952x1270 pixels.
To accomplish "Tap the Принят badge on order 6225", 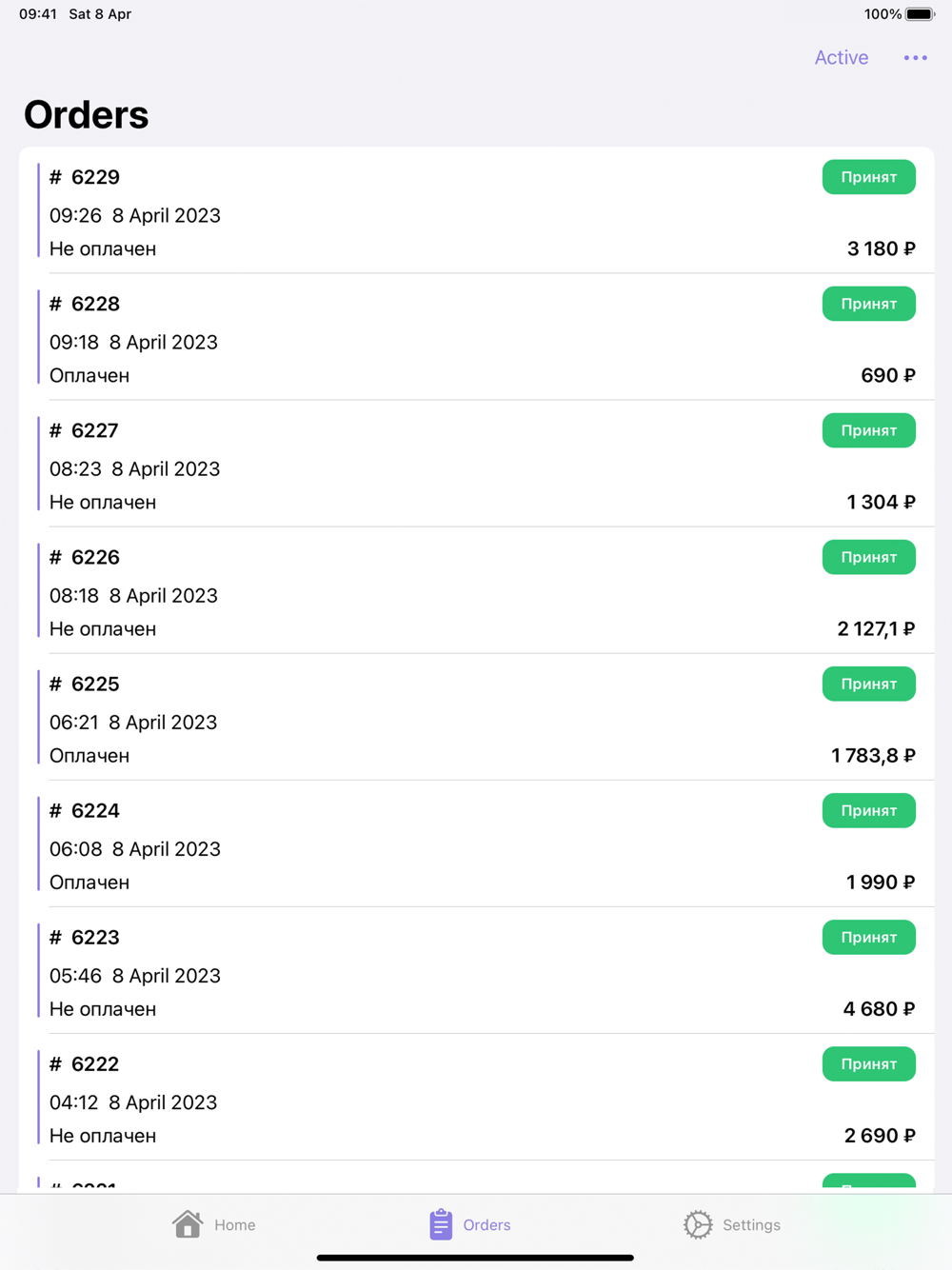I will tap(868, 684).
